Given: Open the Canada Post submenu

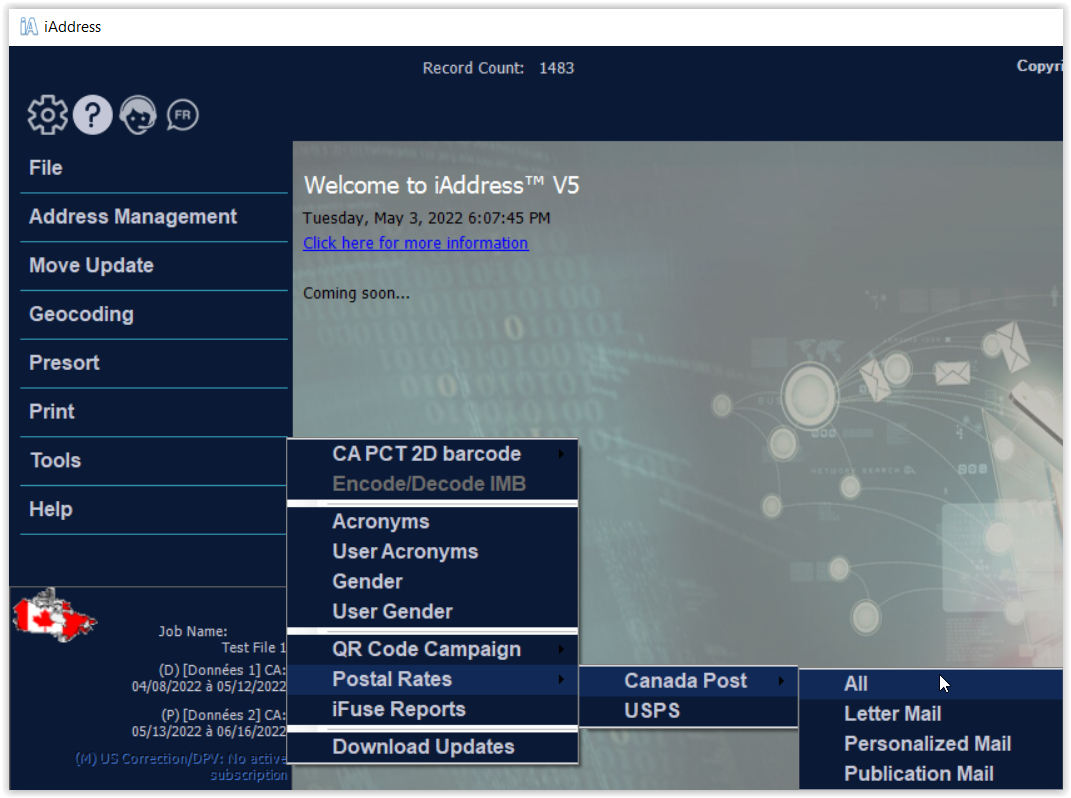Looking at the screenshot, I should 688,681.
